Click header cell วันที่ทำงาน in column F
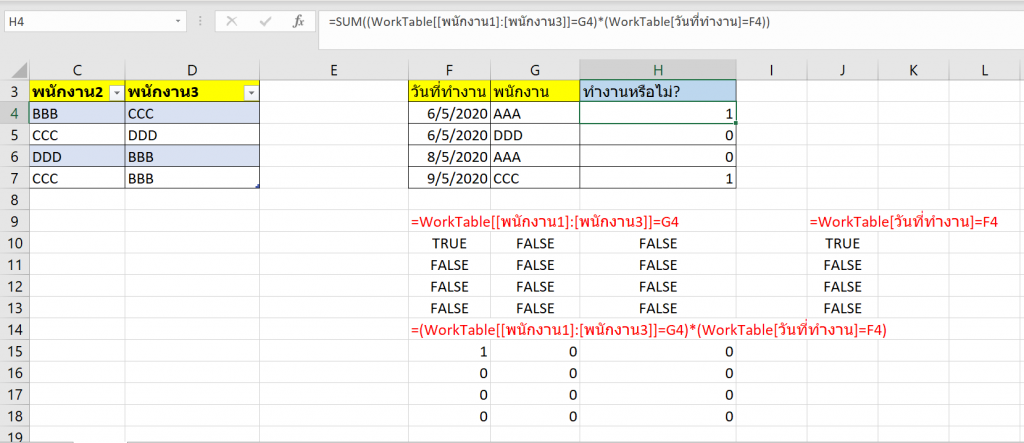 [449, 91]
